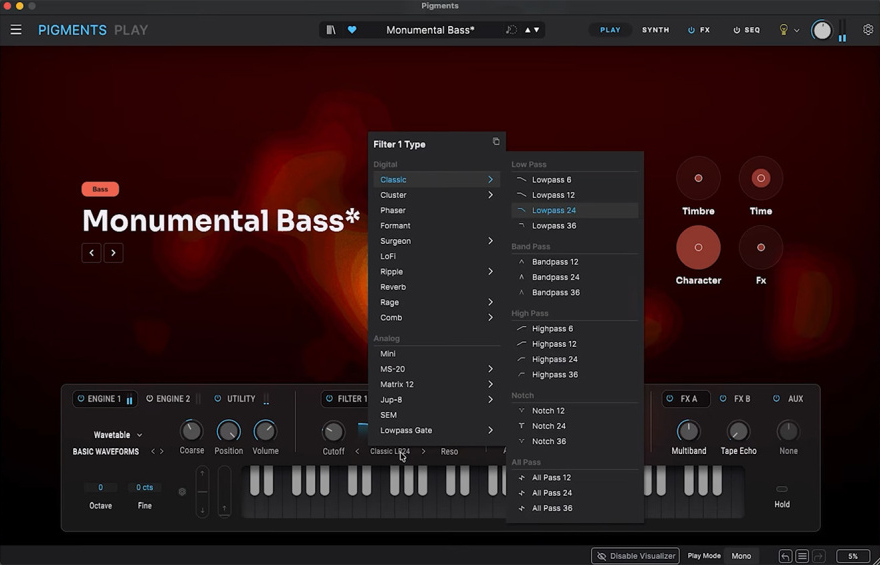Toggle FX A power button

[x=670, y=398]
